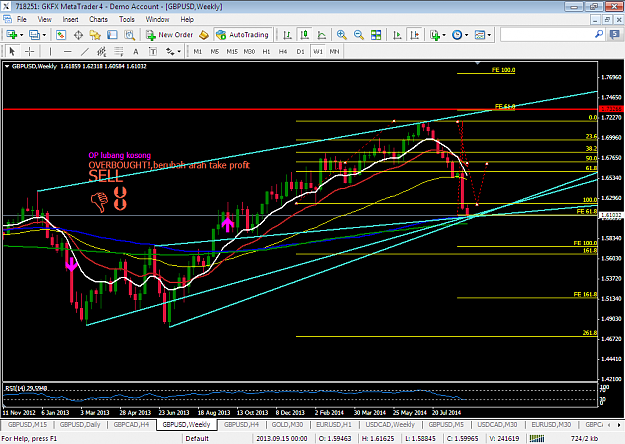Open the Help menu

[187, 19]
